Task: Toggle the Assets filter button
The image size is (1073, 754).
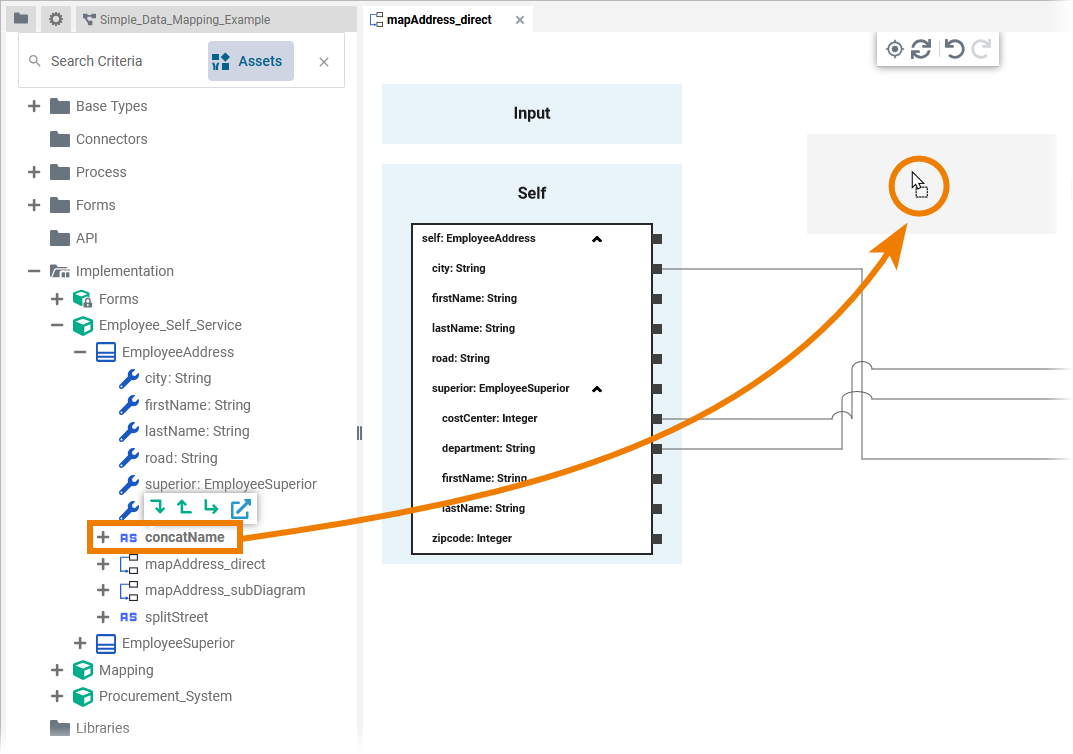Action: 250,61
